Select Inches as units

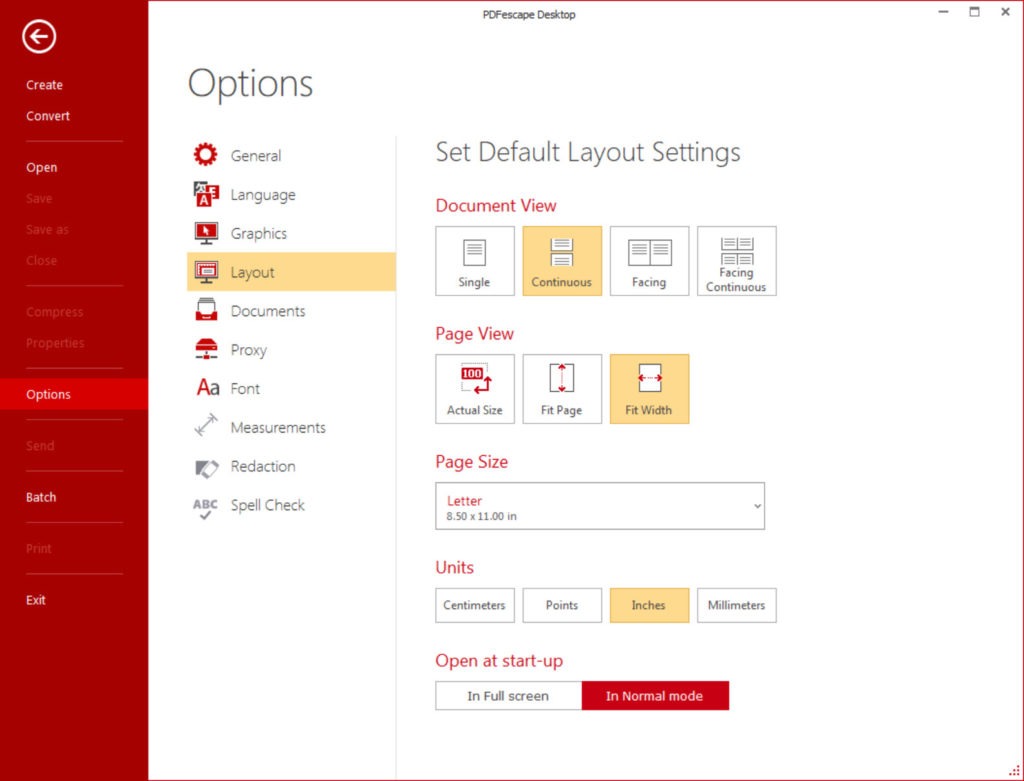649,605
